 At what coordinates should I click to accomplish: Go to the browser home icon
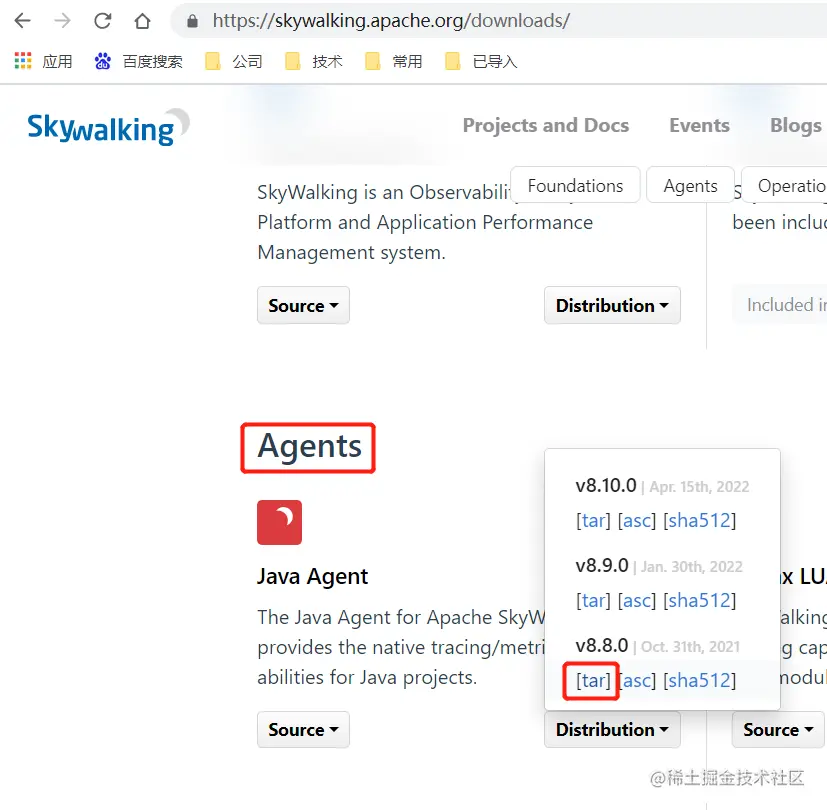[142, 21]
